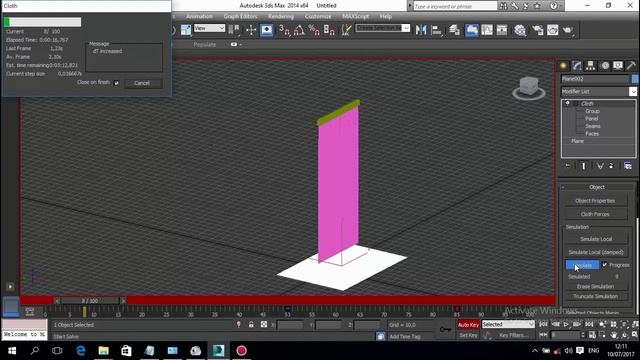Click the time slider frame handle
Screen dimensions: 640x360
[90, 301]
